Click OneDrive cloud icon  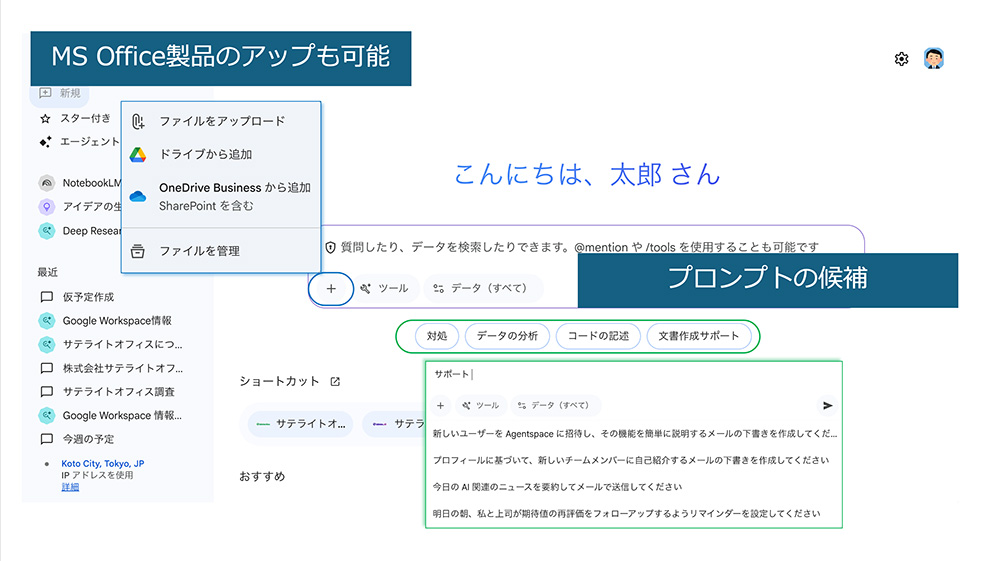tap(138, 196)
